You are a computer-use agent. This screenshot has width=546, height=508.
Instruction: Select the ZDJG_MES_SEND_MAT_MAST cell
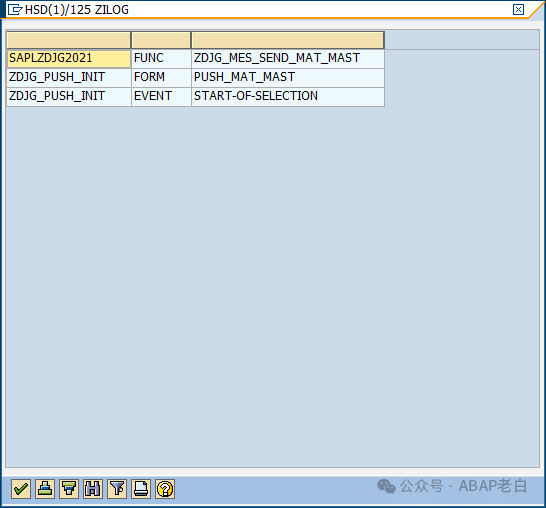[288, 58]
